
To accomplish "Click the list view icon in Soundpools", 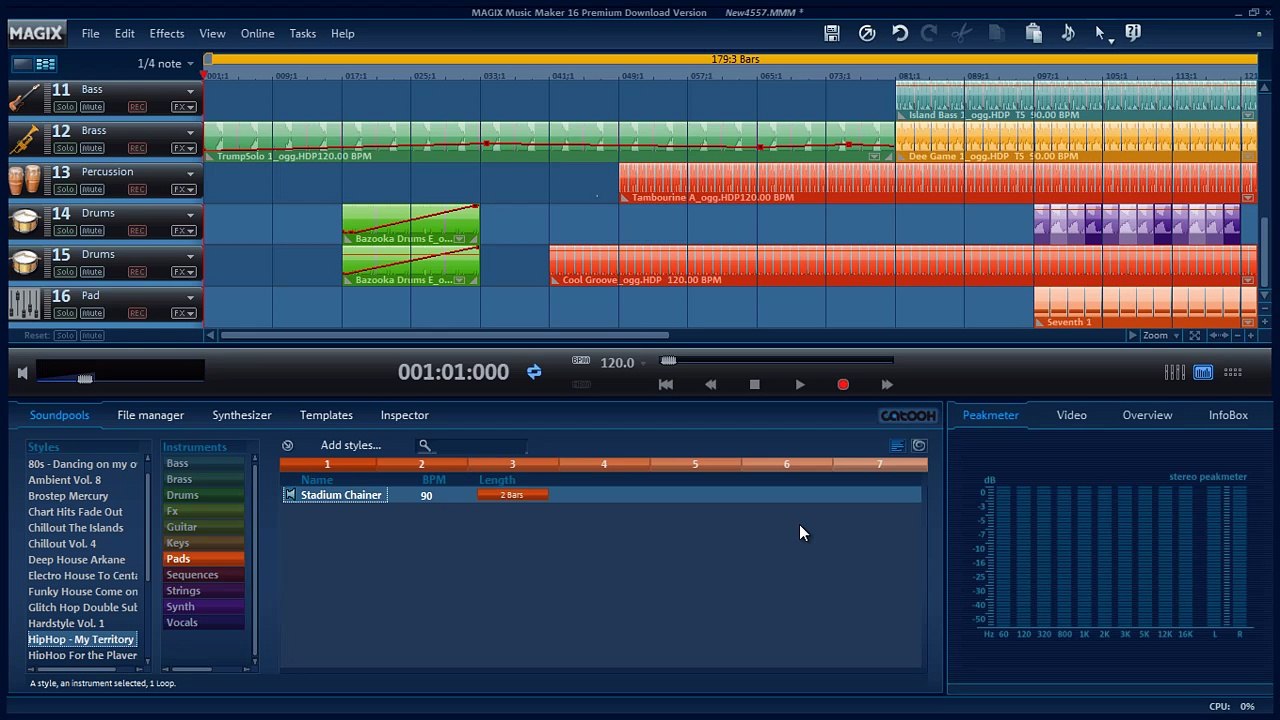I will [x=897, y=446].
